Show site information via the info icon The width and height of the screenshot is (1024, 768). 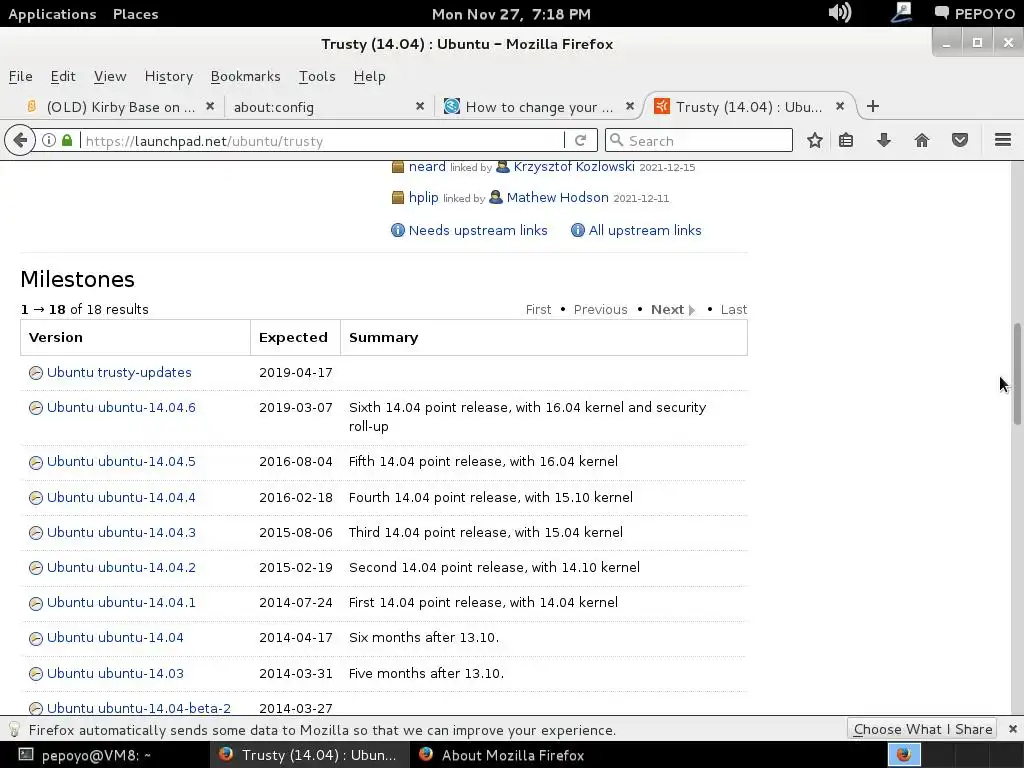coord(49,140)
